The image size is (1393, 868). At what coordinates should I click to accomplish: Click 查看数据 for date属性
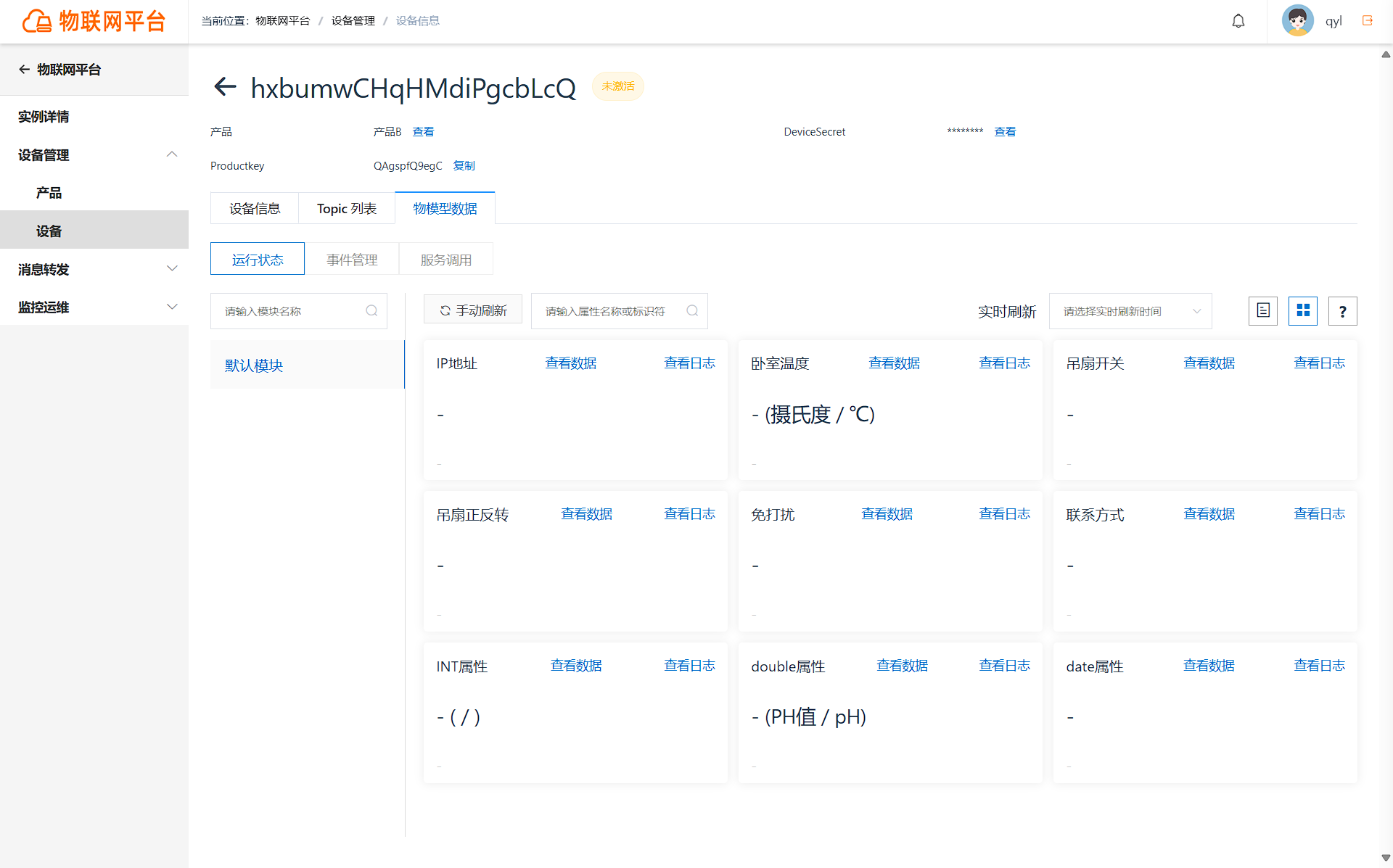pyautogui.click(x=1209, y=666)
